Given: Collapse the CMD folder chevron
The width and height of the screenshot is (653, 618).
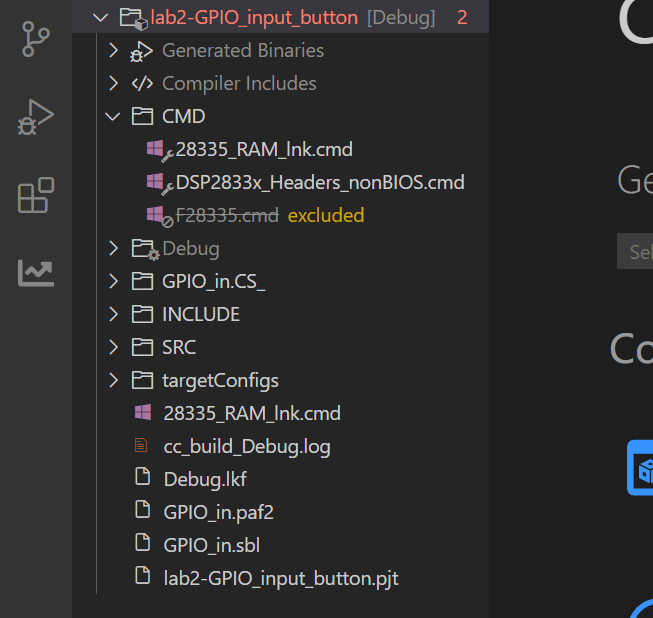Looking at the screenshot, I should [x=113, y=116].
